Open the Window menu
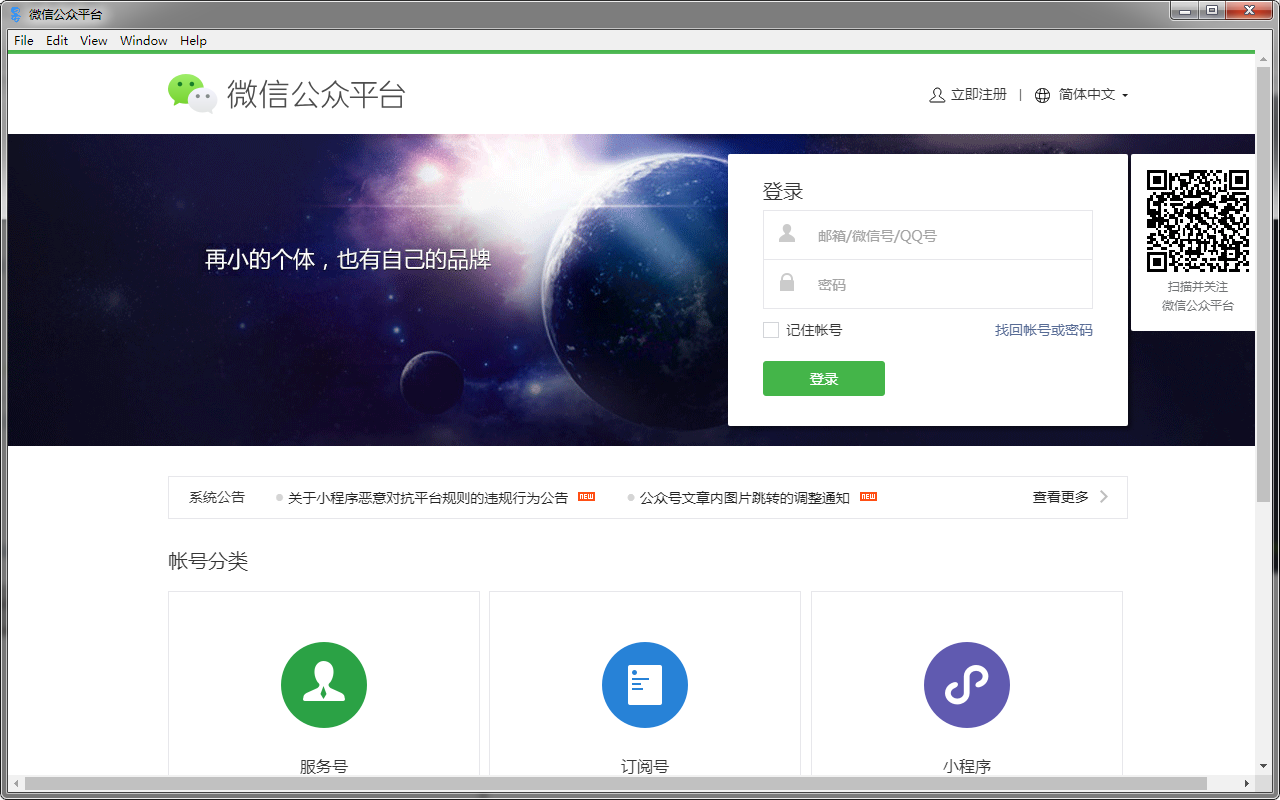The height and width of the screenshot is (800, 1280). 143,41
